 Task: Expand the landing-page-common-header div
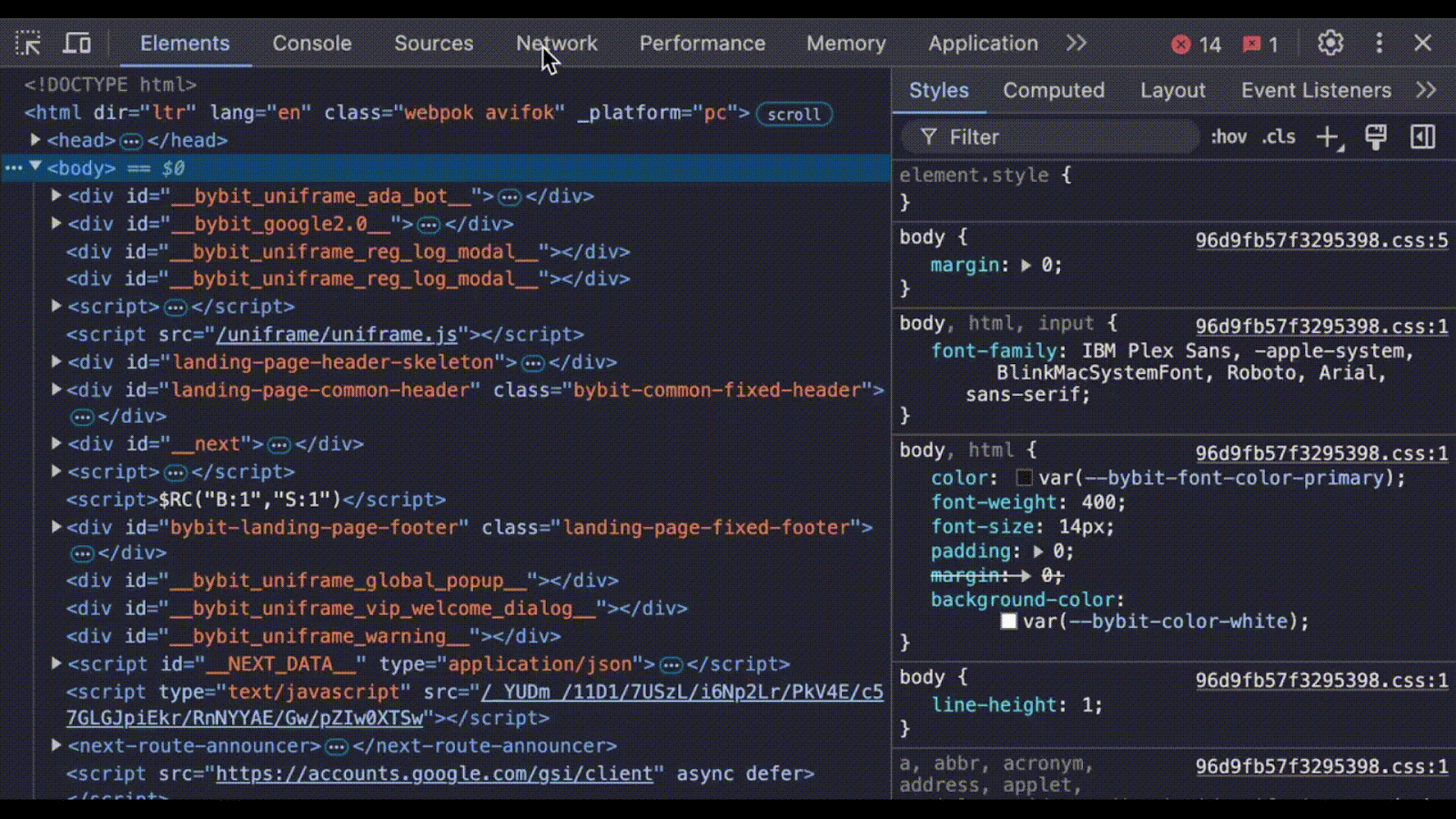click(x=56, y=389)
